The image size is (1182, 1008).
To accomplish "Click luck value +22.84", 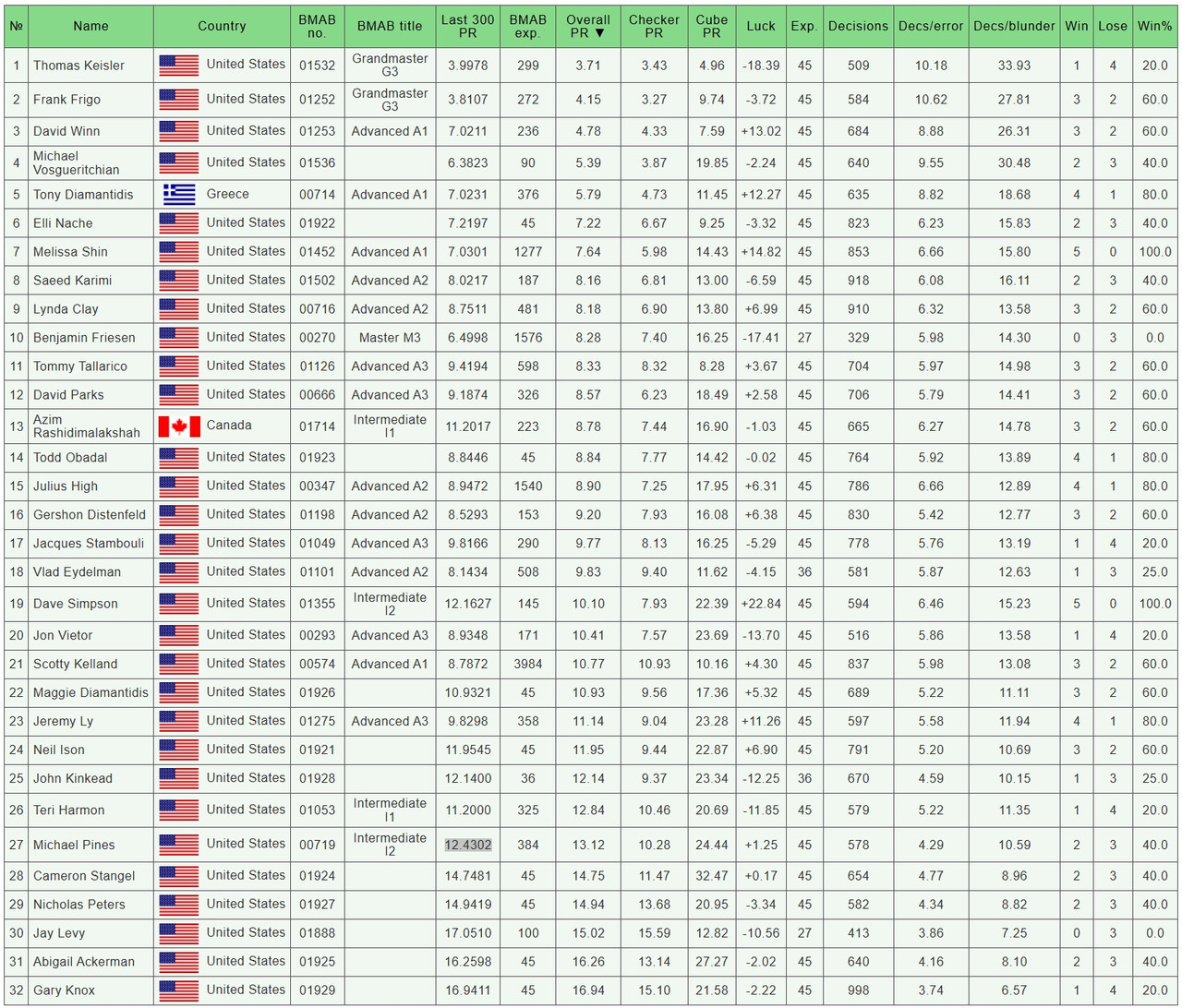I will [x=761, y=604].
